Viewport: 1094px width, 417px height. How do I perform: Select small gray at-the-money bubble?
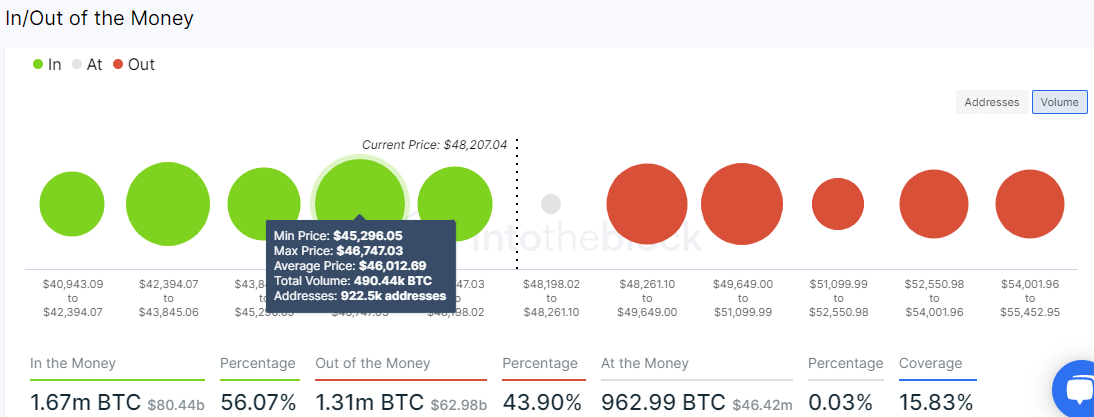click(551, 204)
